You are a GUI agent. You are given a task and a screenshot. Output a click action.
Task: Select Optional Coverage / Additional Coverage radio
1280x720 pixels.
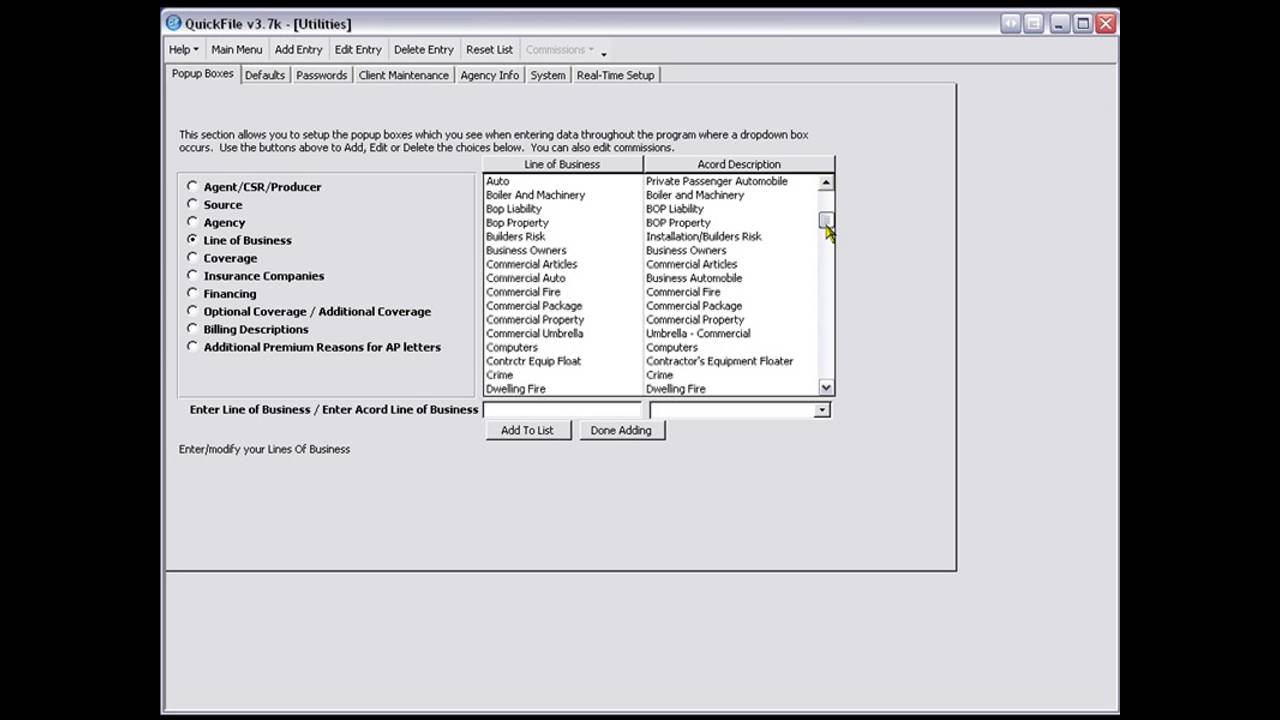(192, 311)
